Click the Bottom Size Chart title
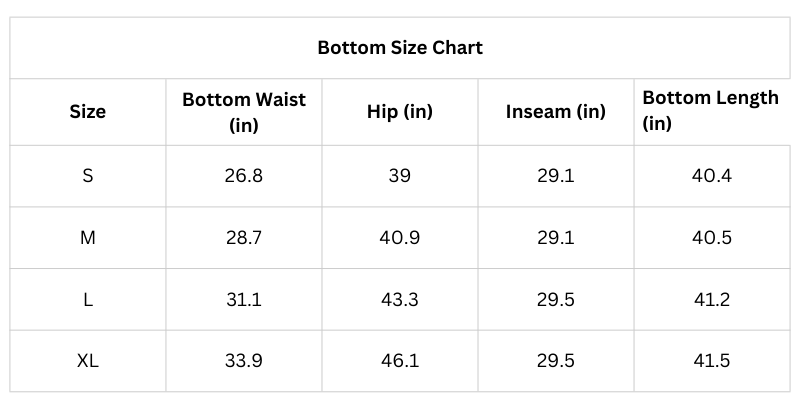Viewport: 800px width, 400px height. click(x=400, y=47)
